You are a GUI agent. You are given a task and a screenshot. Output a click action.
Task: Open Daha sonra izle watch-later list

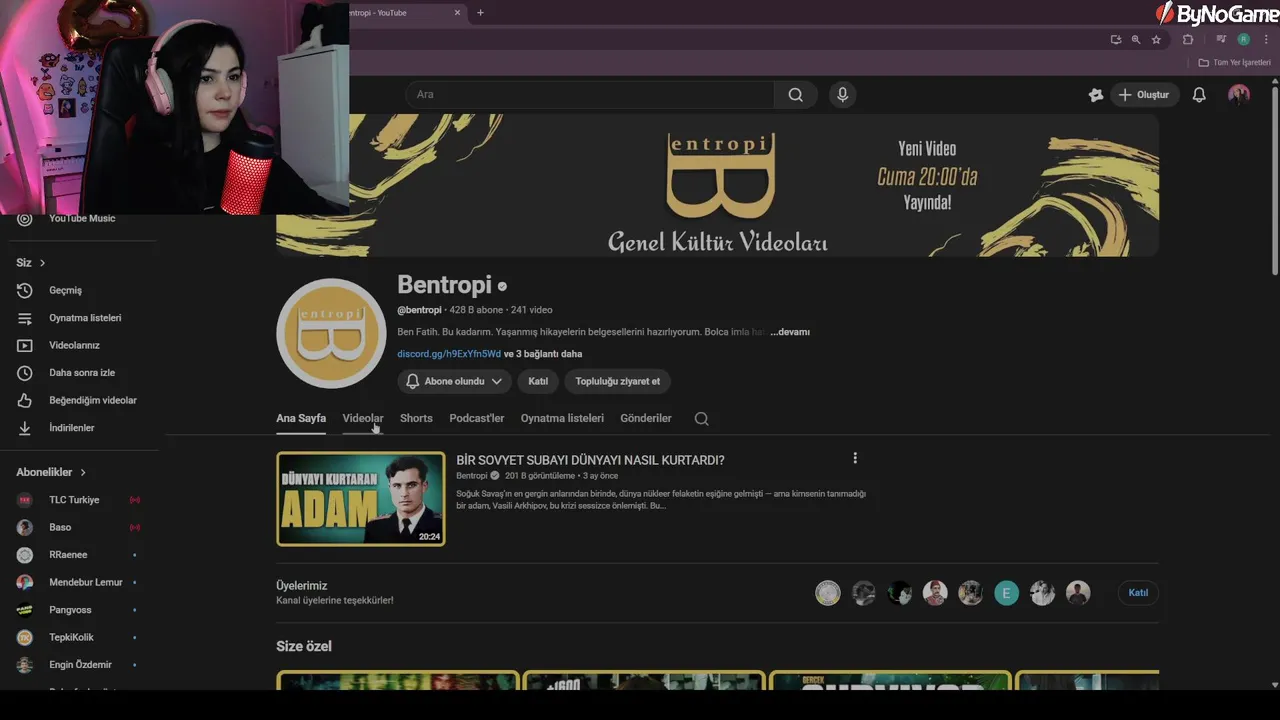pos(80,372)
